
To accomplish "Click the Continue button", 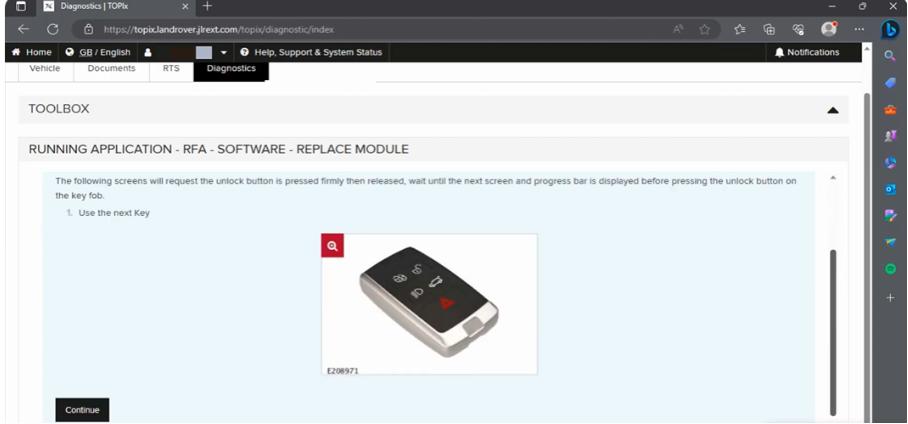I will click(82, 410).
